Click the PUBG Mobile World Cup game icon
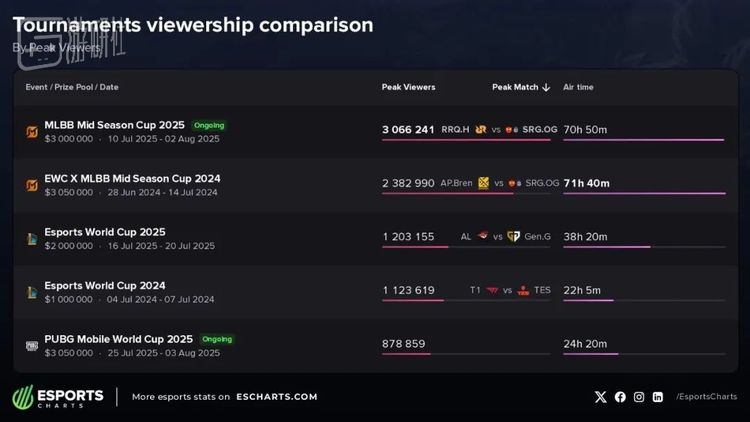Screen dimensions: 750x422 click(32, 346)
